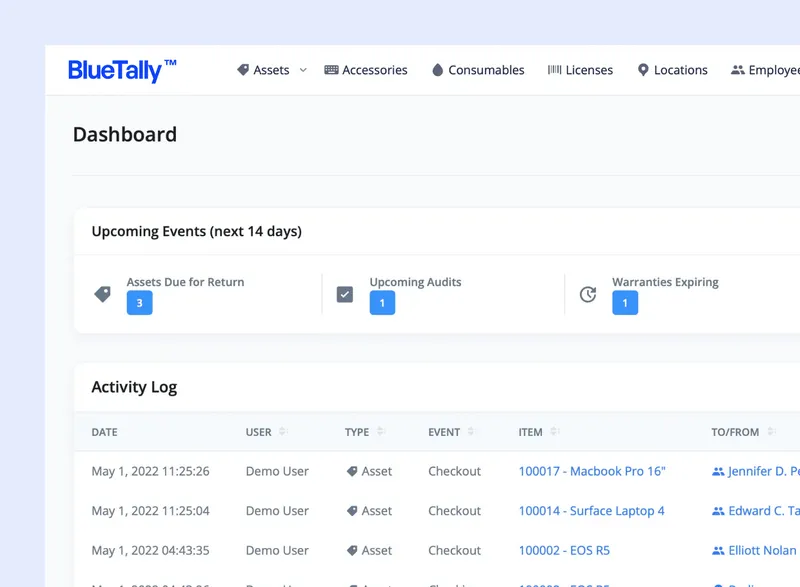Click the Assets Due for Return tag icon

(103, 294)
